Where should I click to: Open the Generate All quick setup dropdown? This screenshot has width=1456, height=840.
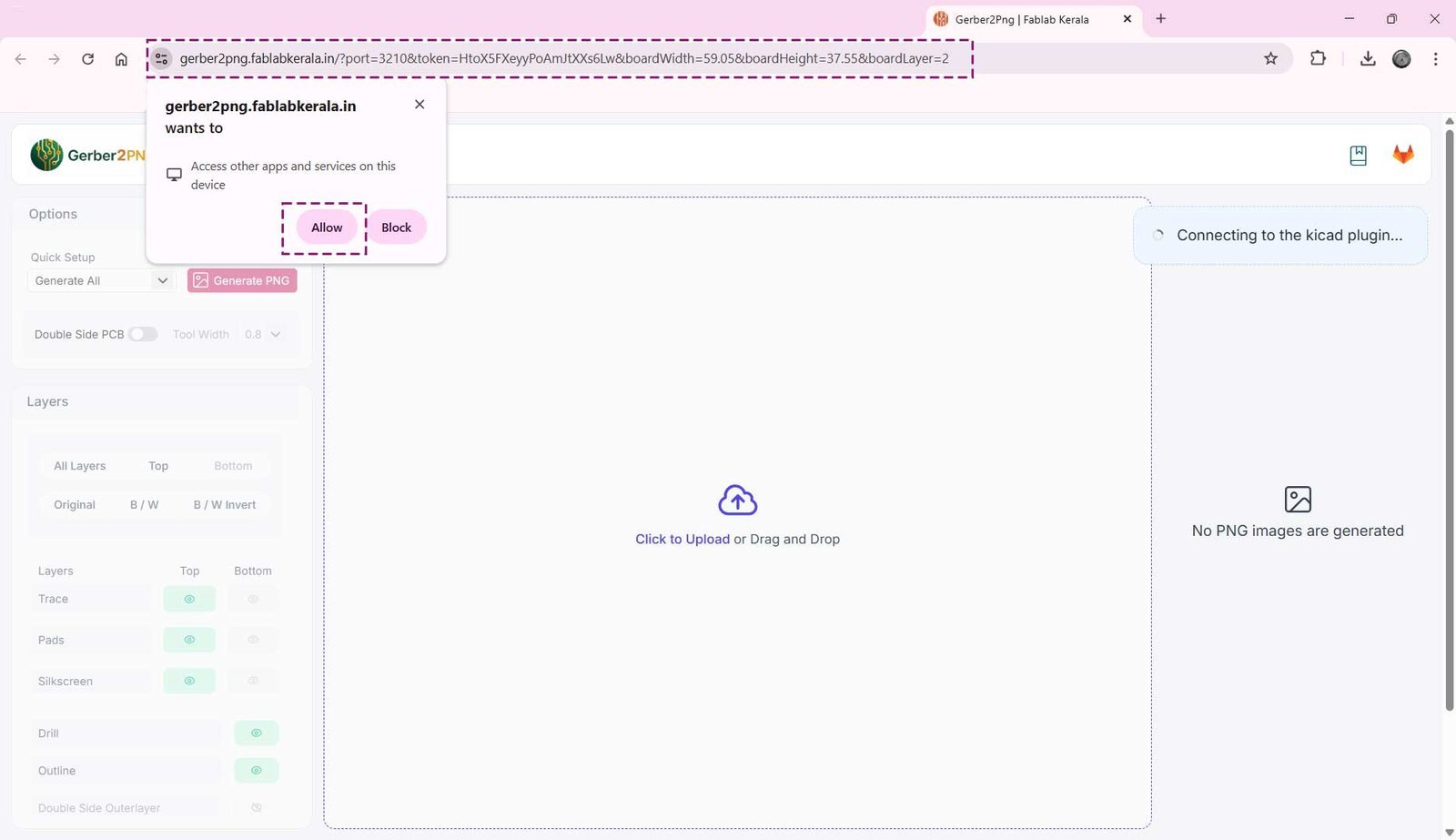(100, 280)
